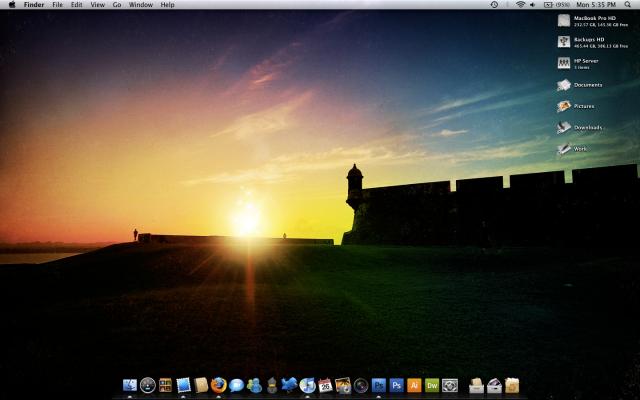
Task: Select the Downloads folder on desktop
Action: (564, 128)
